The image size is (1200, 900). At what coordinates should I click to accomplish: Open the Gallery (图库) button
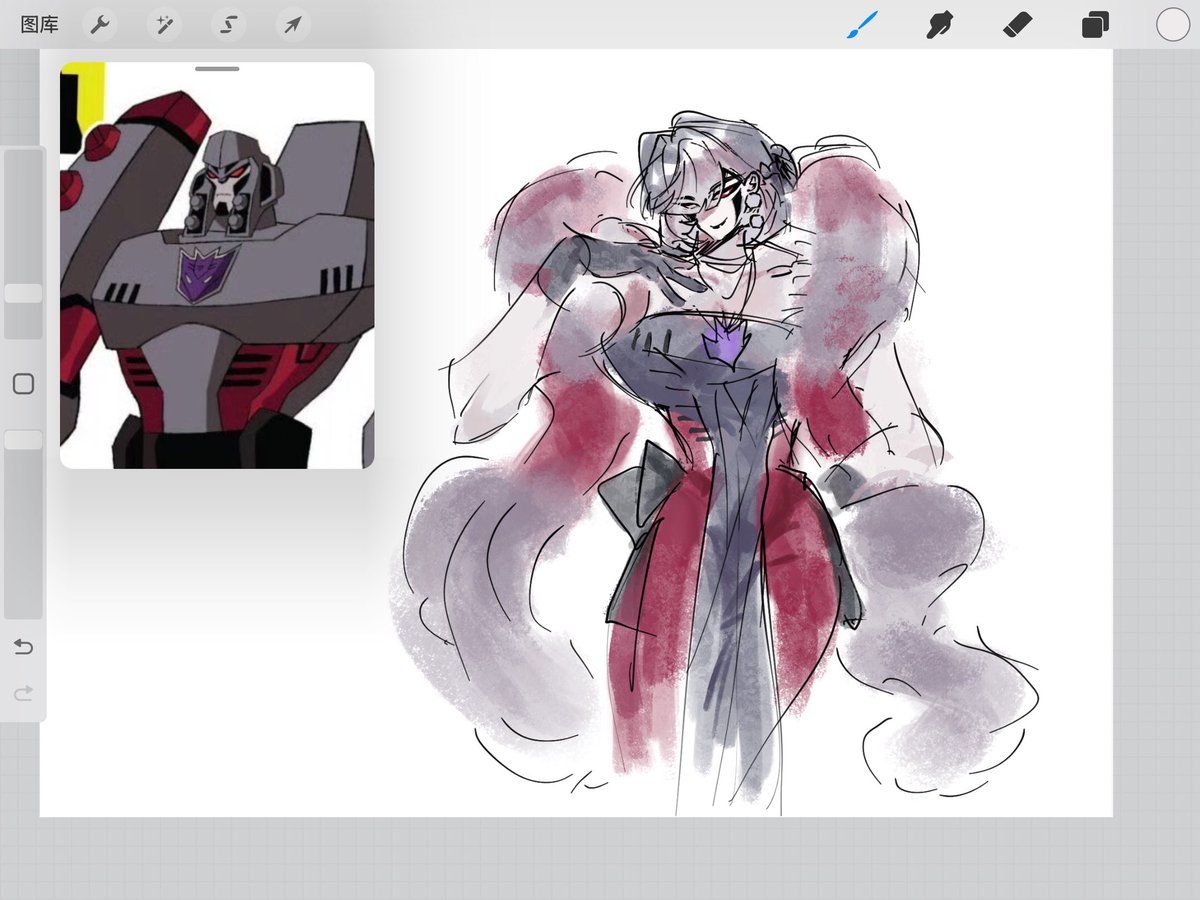click(40, 25)
